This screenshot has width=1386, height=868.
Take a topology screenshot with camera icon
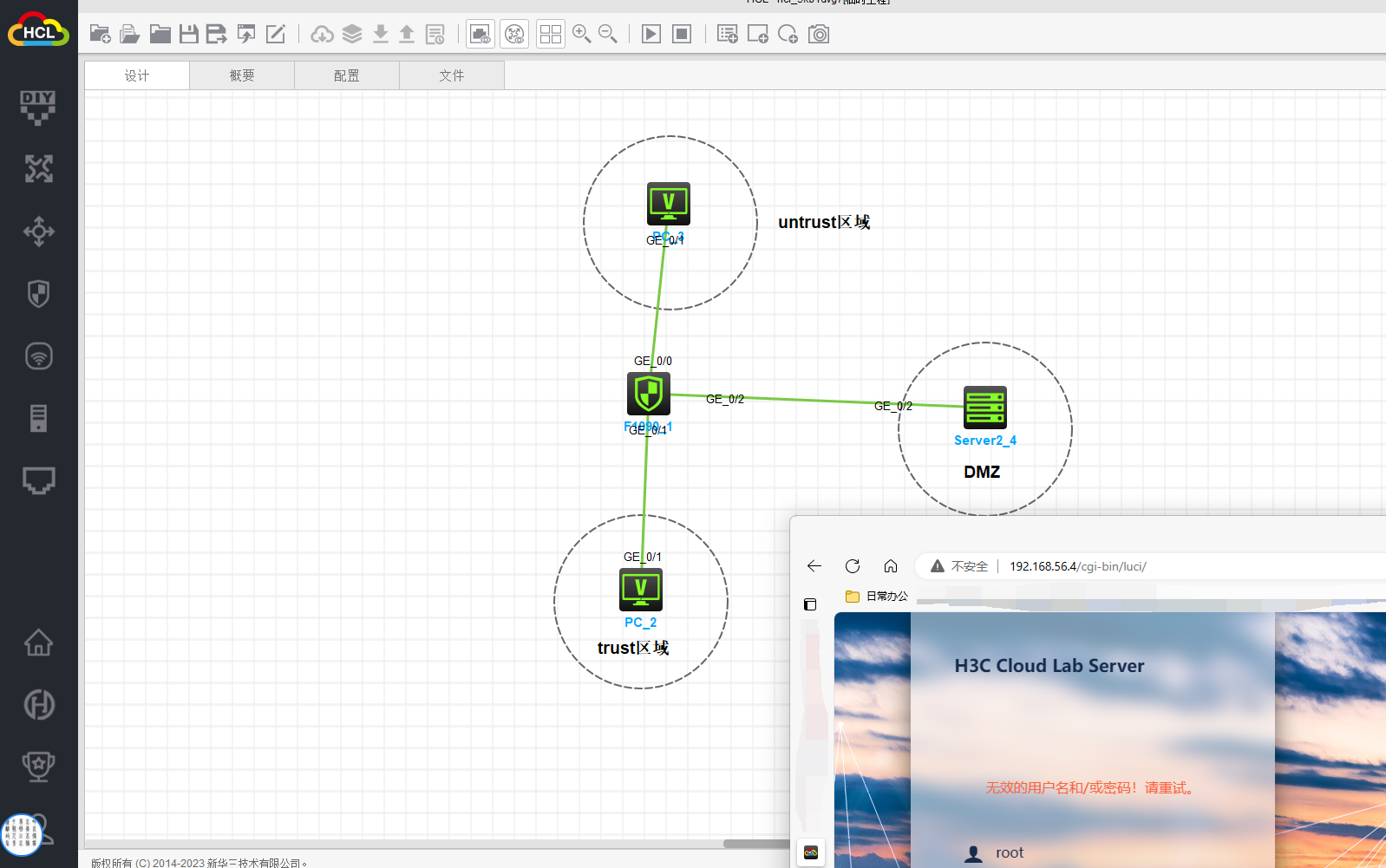click(x=819, y=34)
